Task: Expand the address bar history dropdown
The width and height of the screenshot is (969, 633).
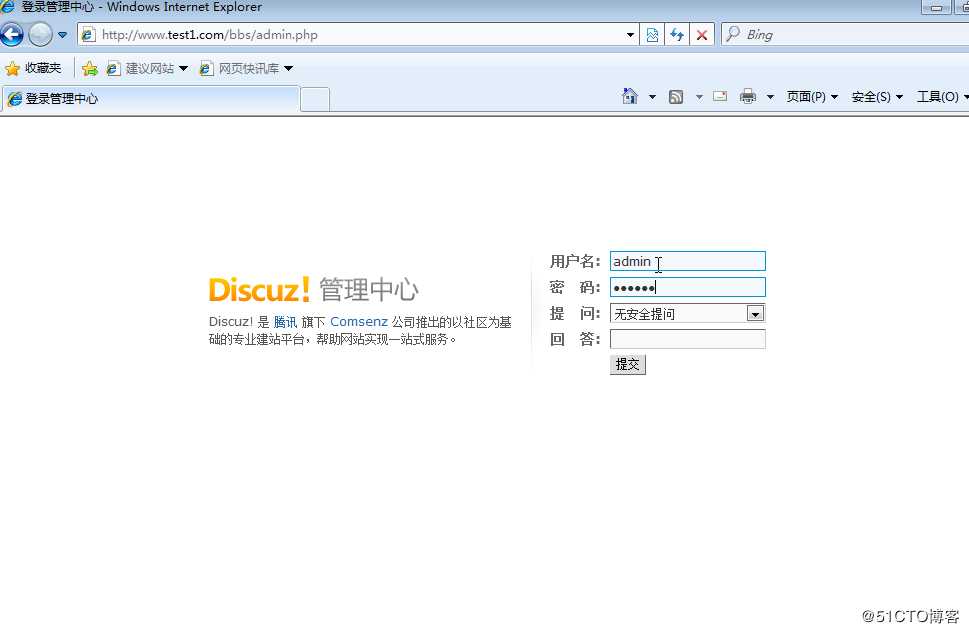Action: coord(630,35)
